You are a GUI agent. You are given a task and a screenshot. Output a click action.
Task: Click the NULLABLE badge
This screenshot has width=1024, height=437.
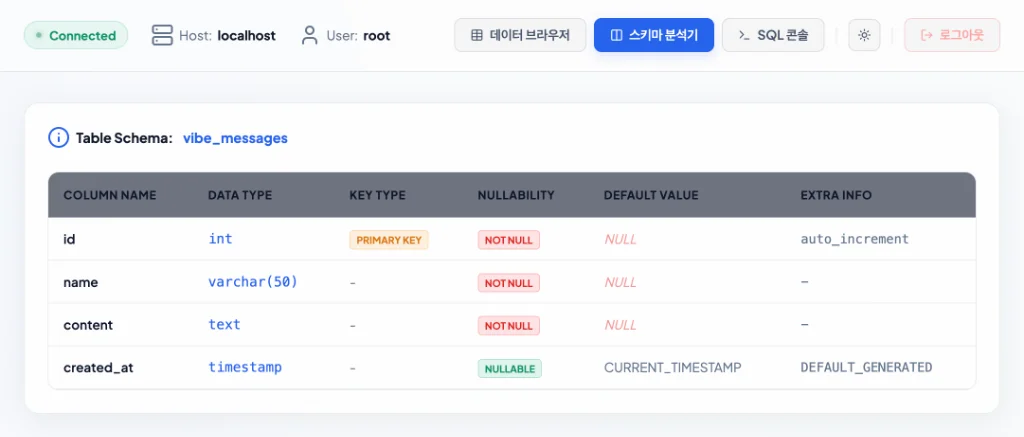[x=509, y=368]
